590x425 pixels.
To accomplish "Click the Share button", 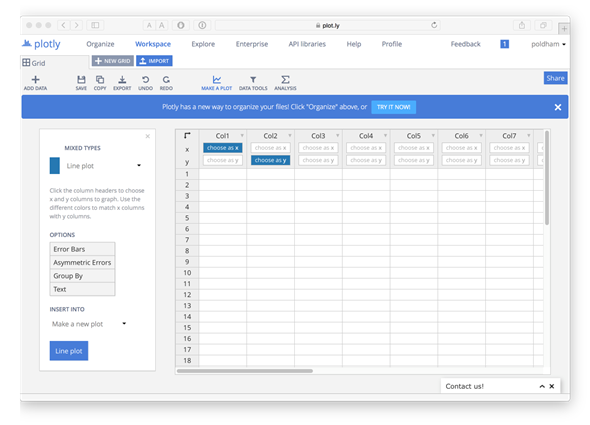I will pyautogui.click(x=555, y=78).
